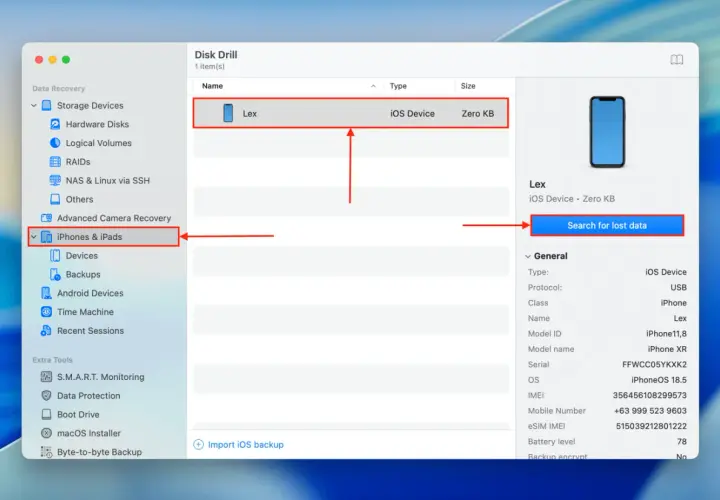
Task: Click the serial value FFWCC05YKXK2
Action: 654,364
